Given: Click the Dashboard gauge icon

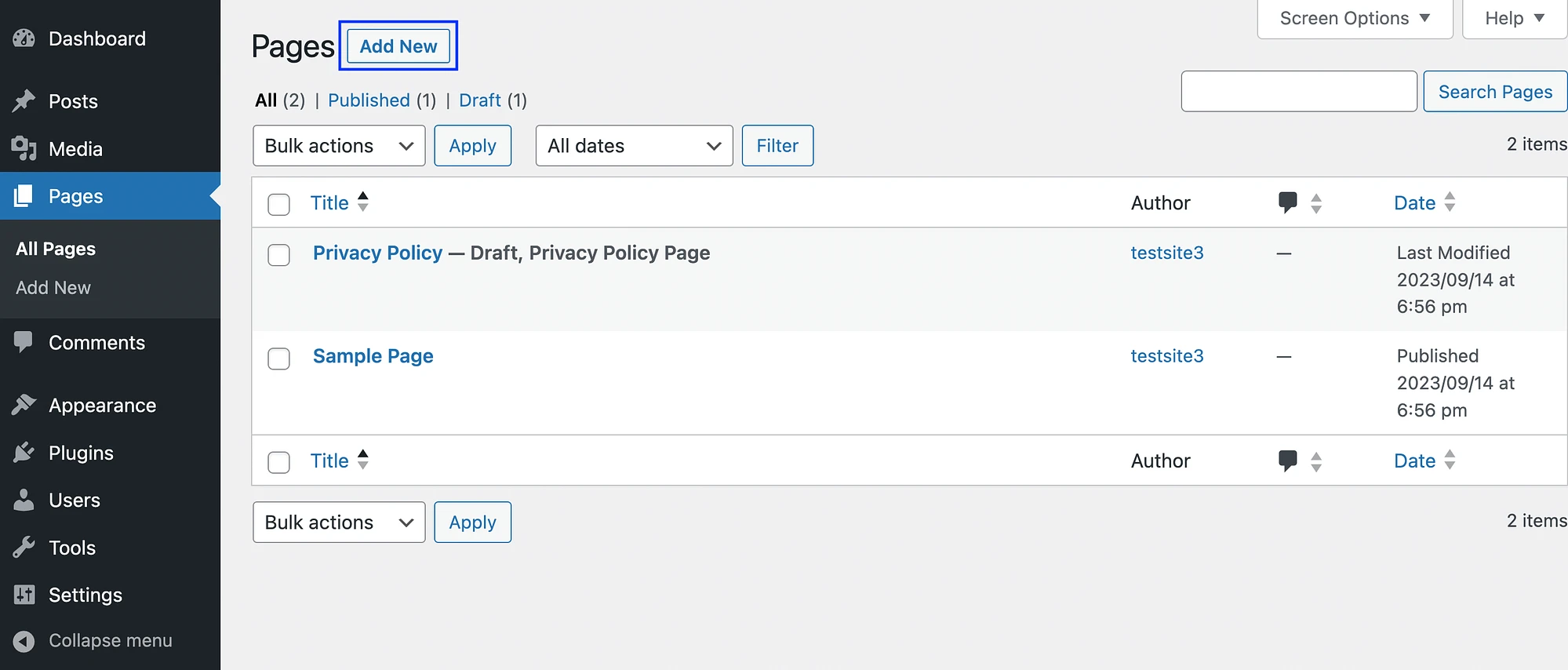Looking at the screenshot, I should coord(24,38).
